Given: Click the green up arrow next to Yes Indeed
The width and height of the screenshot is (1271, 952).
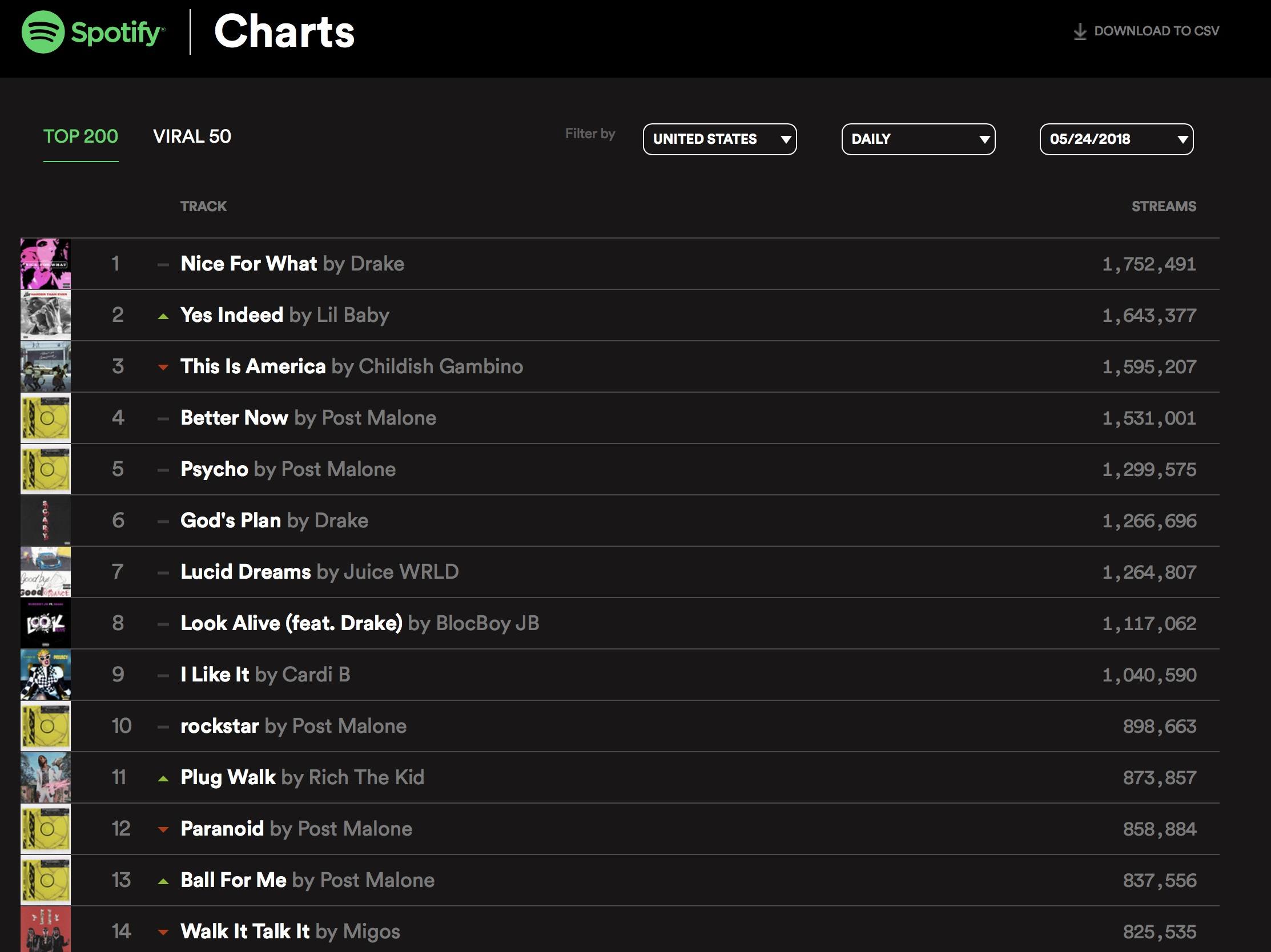Looking at the screenshot, I should pyautogui.click(x=163, y=316).
